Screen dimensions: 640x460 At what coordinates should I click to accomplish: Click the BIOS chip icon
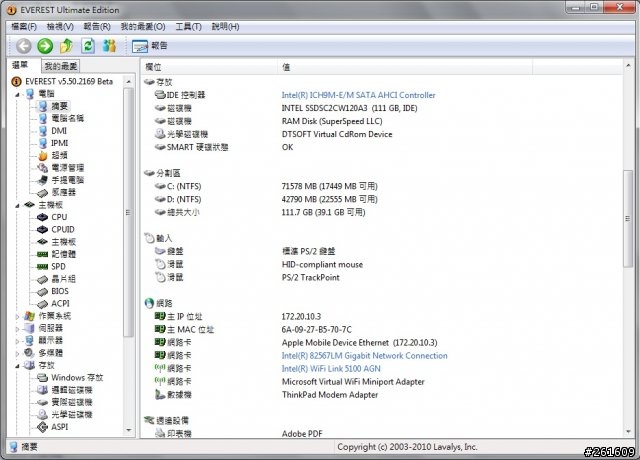click(x=42, y=291)
